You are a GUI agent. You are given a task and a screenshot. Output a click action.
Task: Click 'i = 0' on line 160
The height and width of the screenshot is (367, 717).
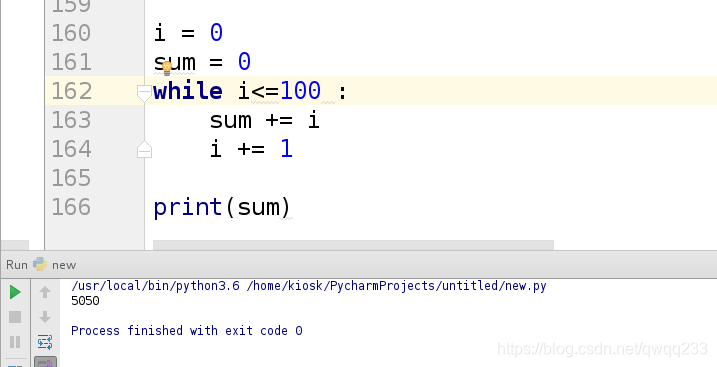tap(188, 33)
